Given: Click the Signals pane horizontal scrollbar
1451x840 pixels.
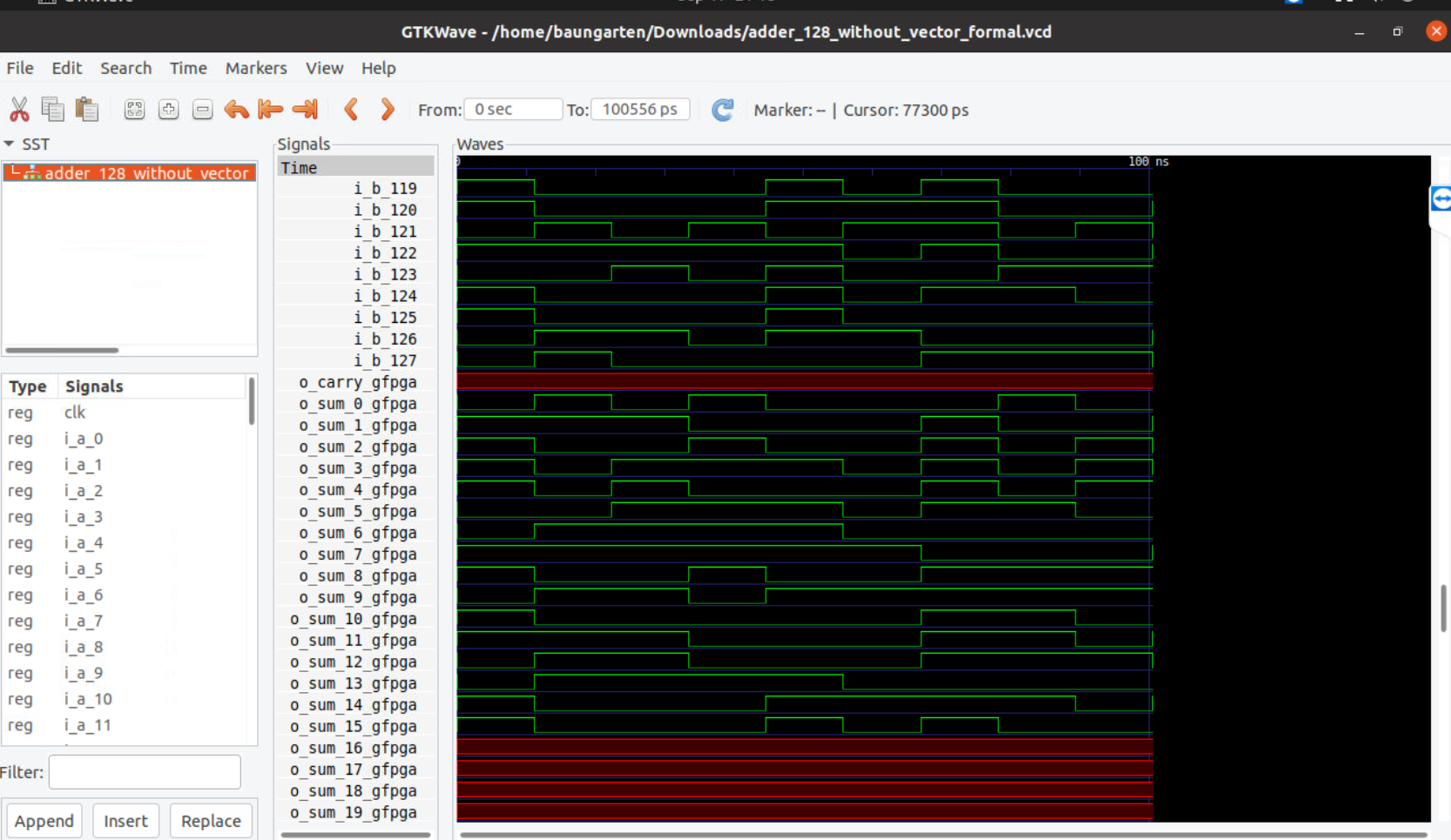Looking at the screenshot, I should click(x=355, y=835).
